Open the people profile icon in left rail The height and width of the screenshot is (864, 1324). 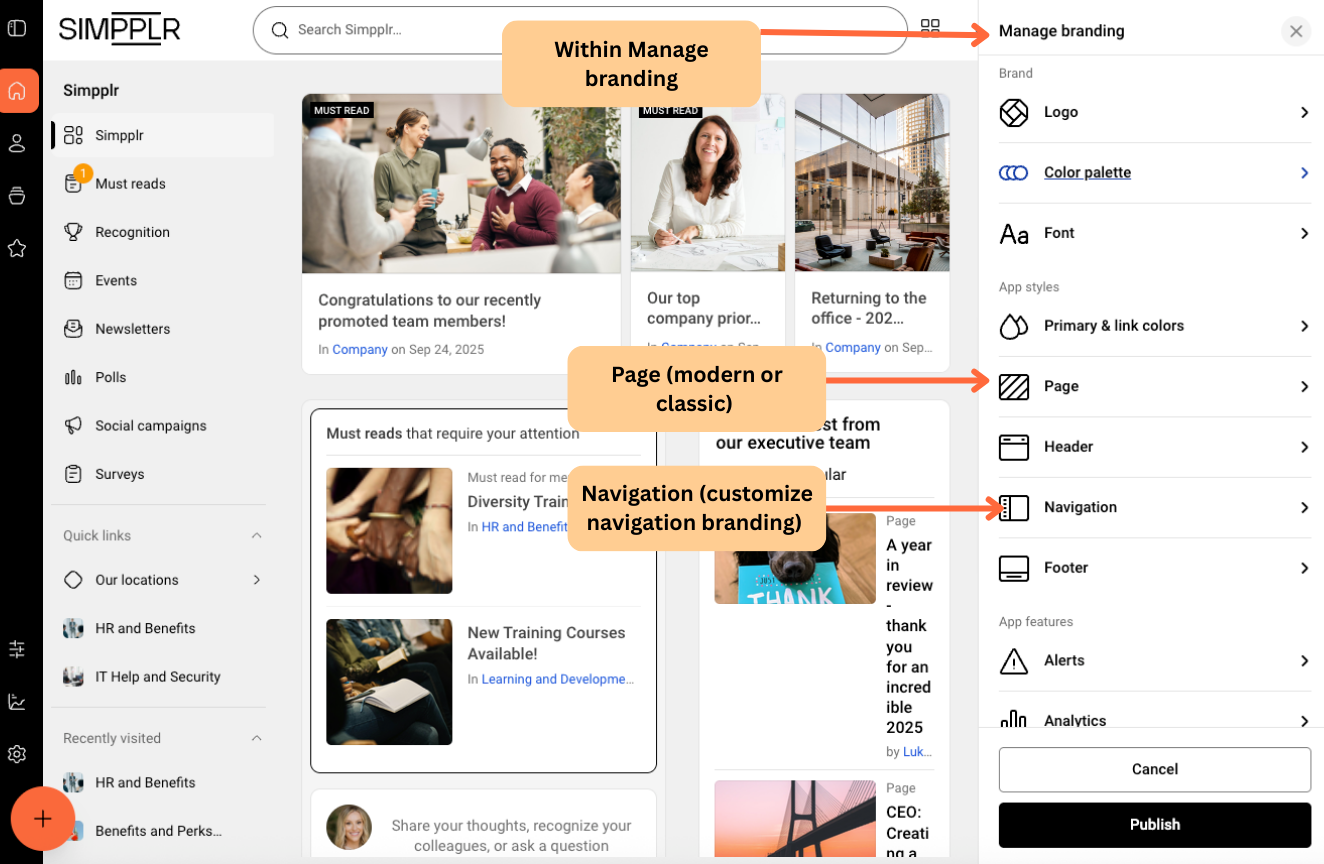click(17, 143)
